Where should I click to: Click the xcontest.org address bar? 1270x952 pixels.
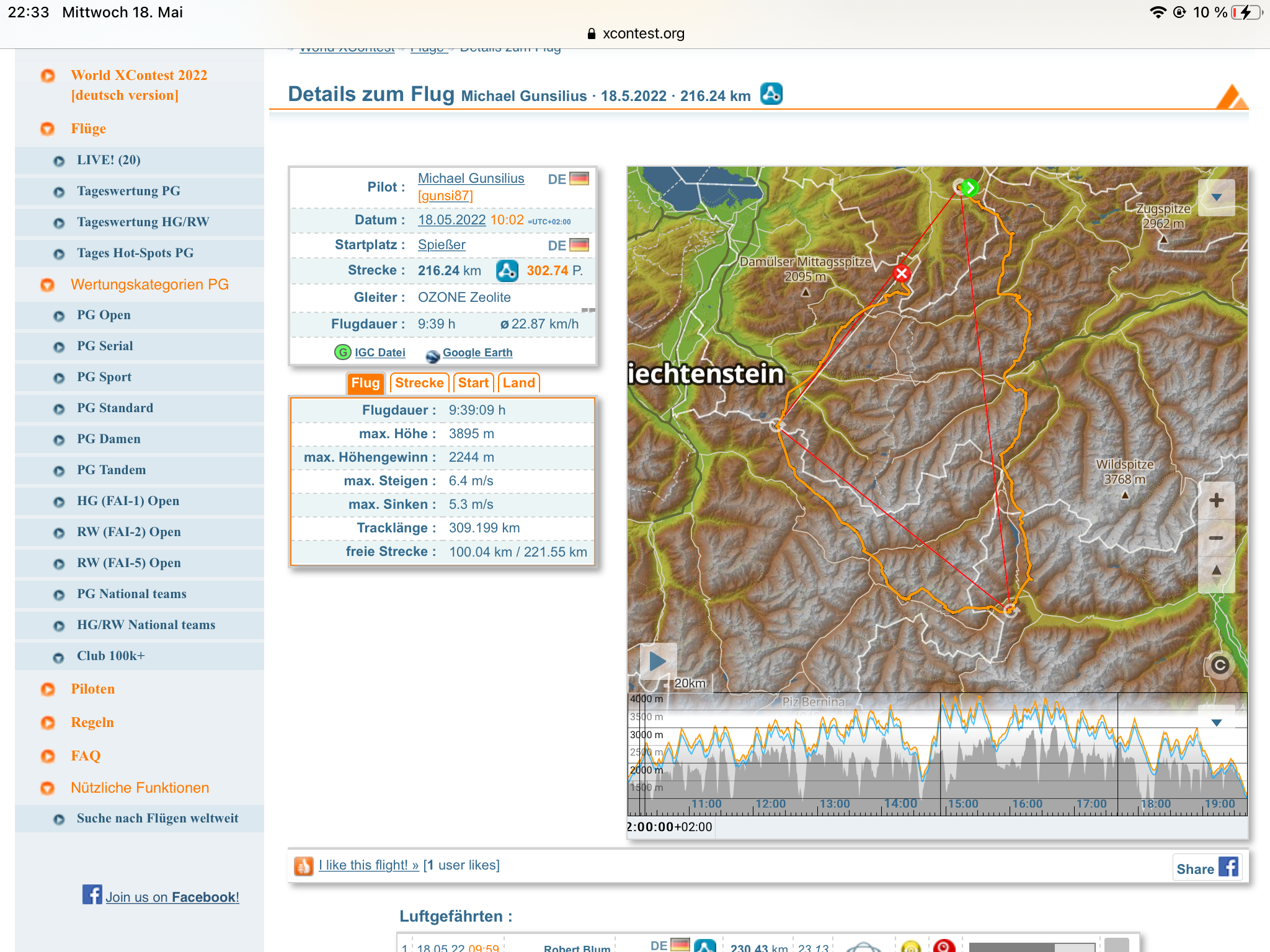[x=635, y=33]
